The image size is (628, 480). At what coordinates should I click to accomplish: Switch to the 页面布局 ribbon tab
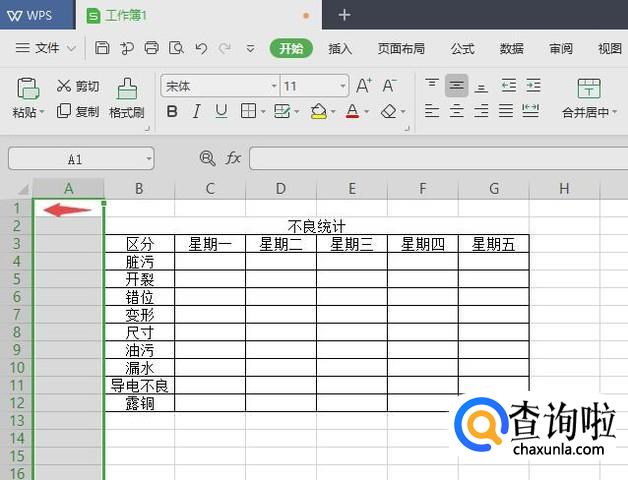pos(401,48)
